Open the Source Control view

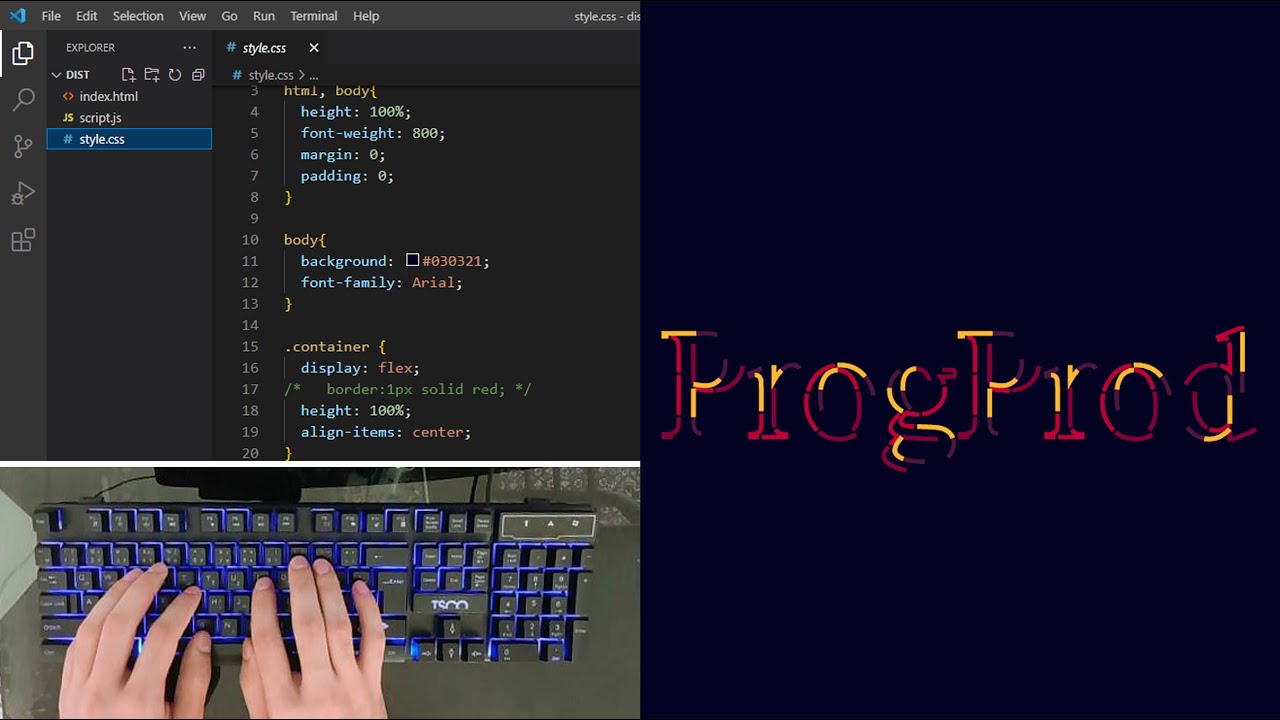coord(23,147)
